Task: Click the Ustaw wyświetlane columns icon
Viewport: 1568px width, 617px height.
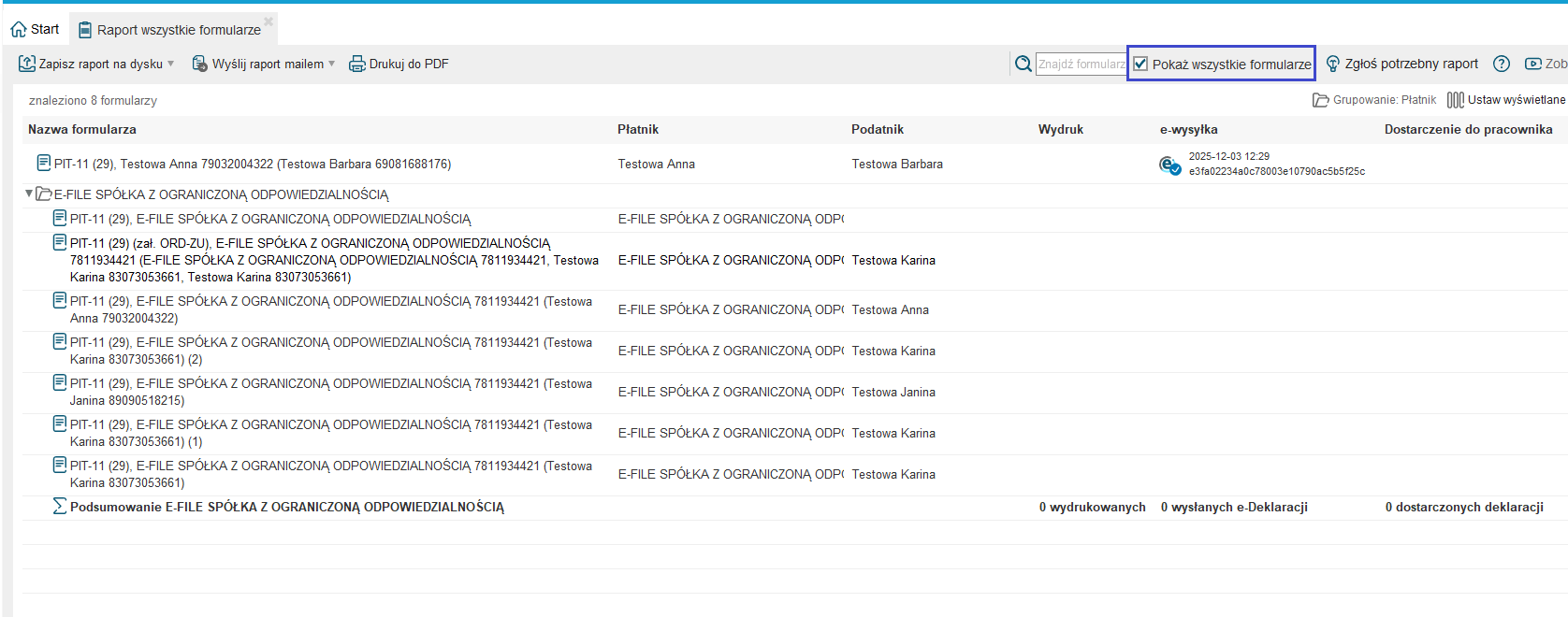Action: pos(1455,100)
